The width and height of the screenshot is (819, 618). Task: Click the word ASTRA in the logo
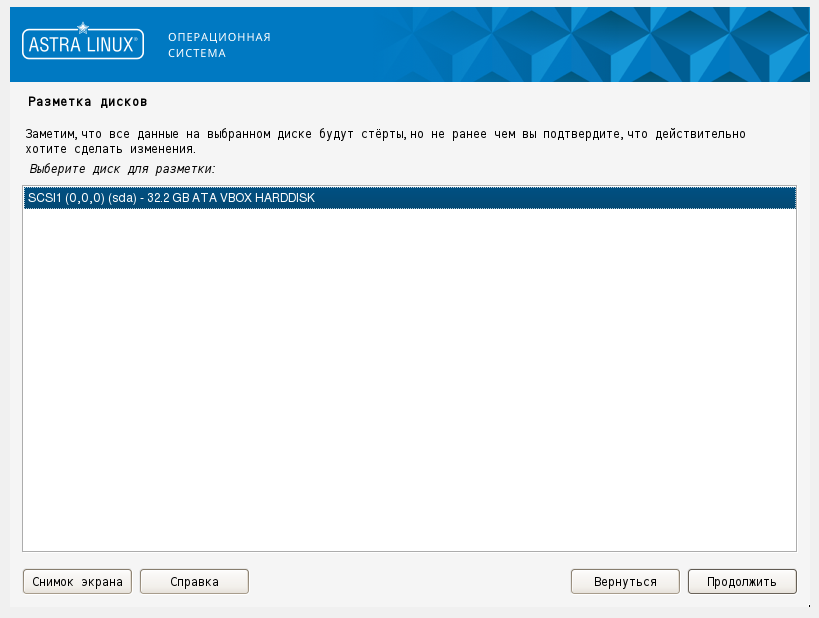(55, 45)
